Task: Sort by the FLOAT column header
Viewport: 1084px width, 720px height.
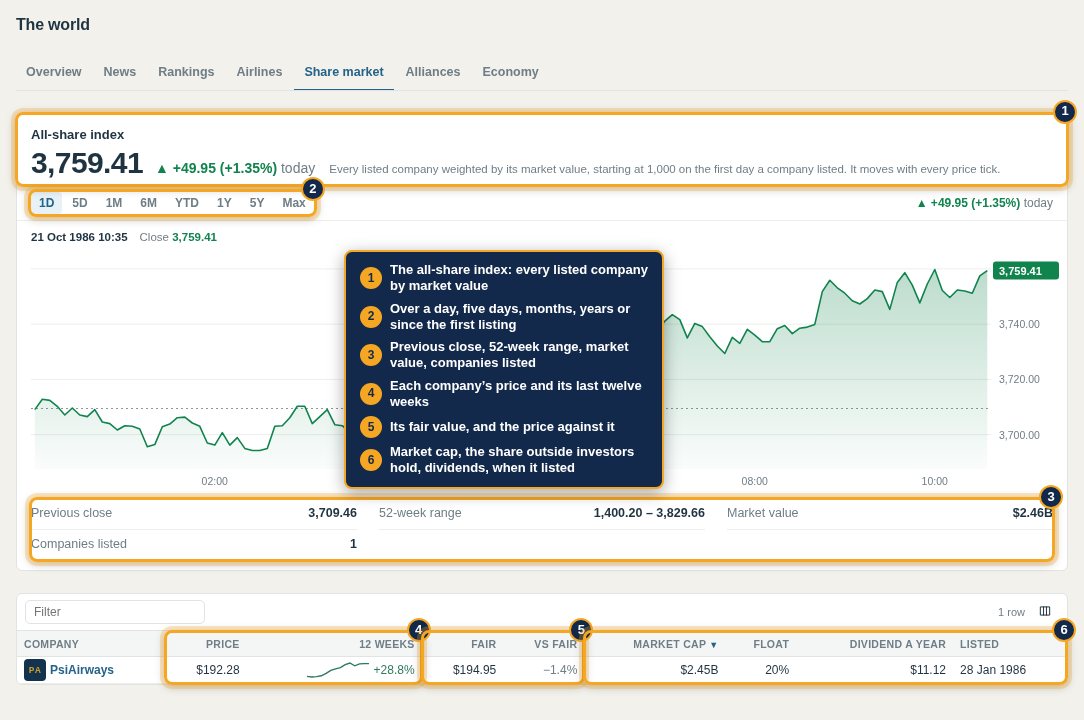Action: (771, 644)
